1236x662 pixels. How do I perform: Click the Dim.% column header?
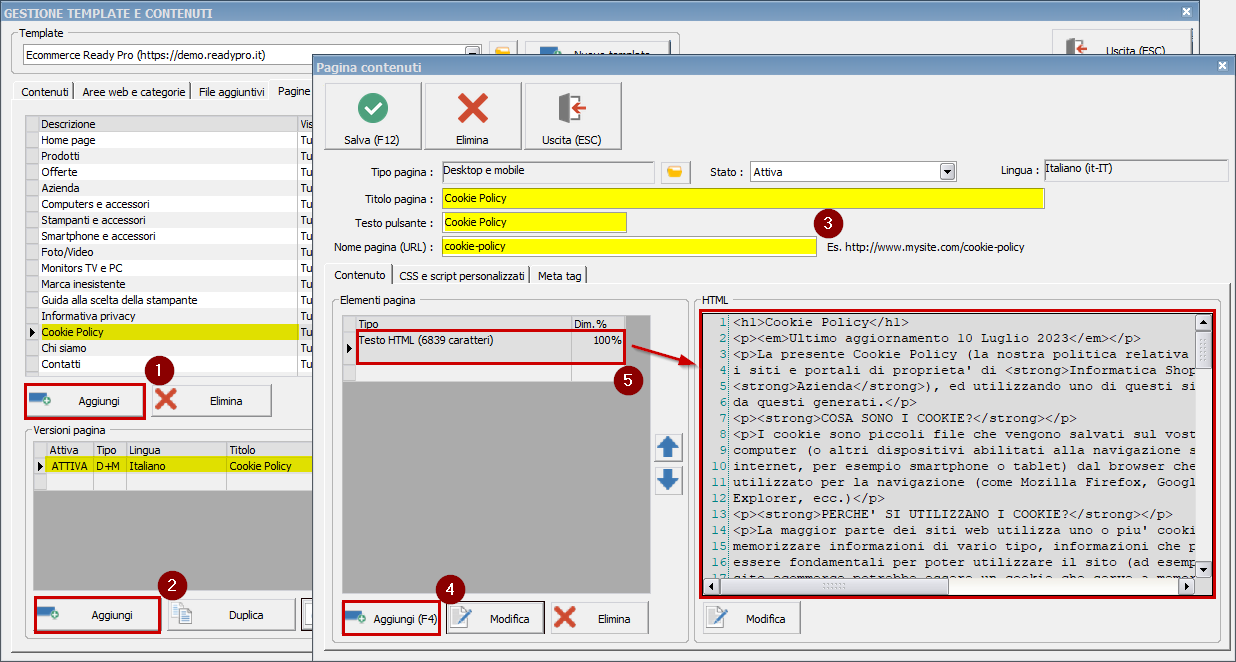[x=597, y=324]
